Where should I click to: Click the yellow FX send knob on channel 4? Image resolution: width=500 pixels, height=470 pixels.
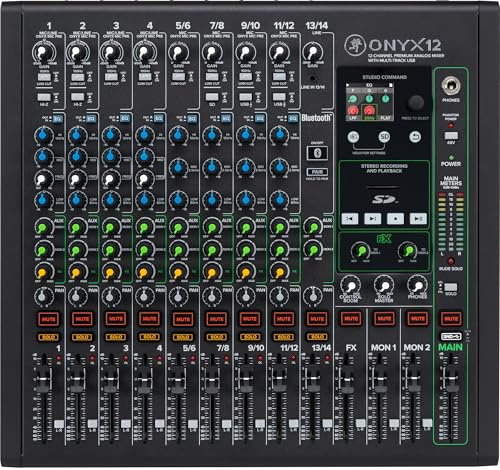[145, 272]
